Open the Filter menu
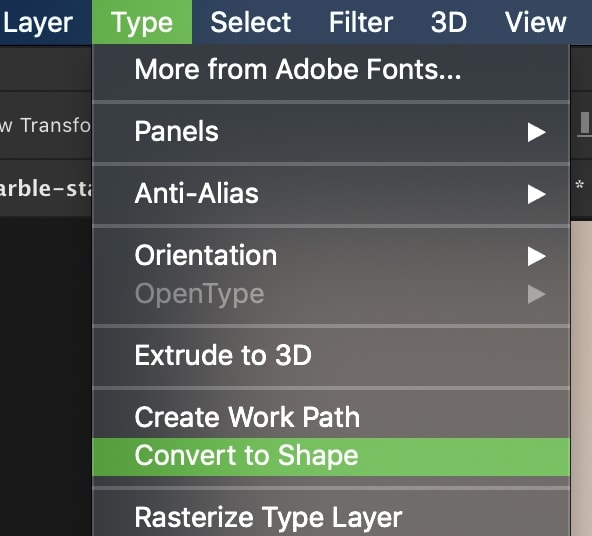The width and height of the screenshot is (592, 536). (x=361, y=23)
